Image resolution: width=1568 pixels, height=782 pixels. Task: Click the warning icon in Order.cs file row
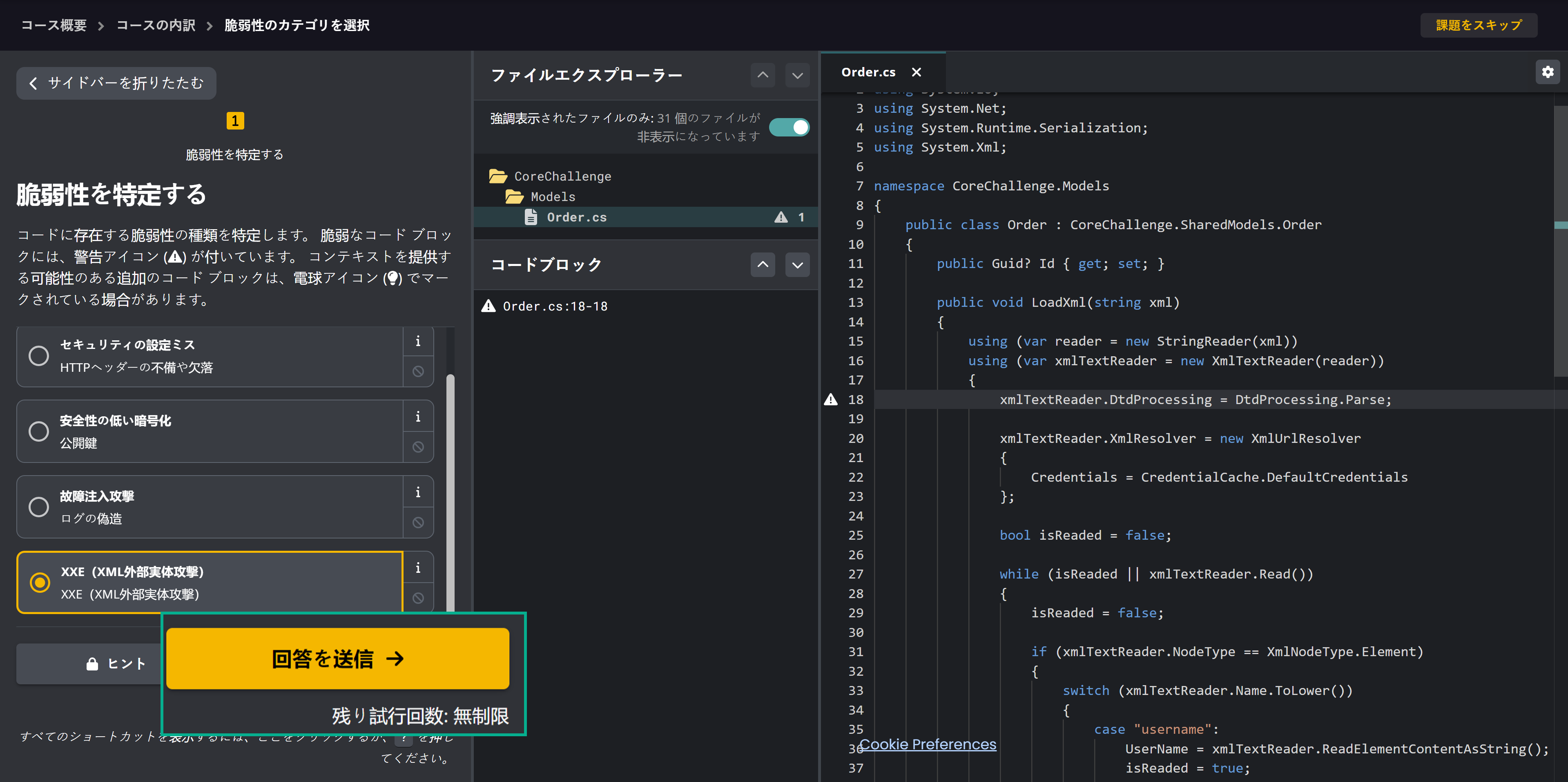click(781, 217)
